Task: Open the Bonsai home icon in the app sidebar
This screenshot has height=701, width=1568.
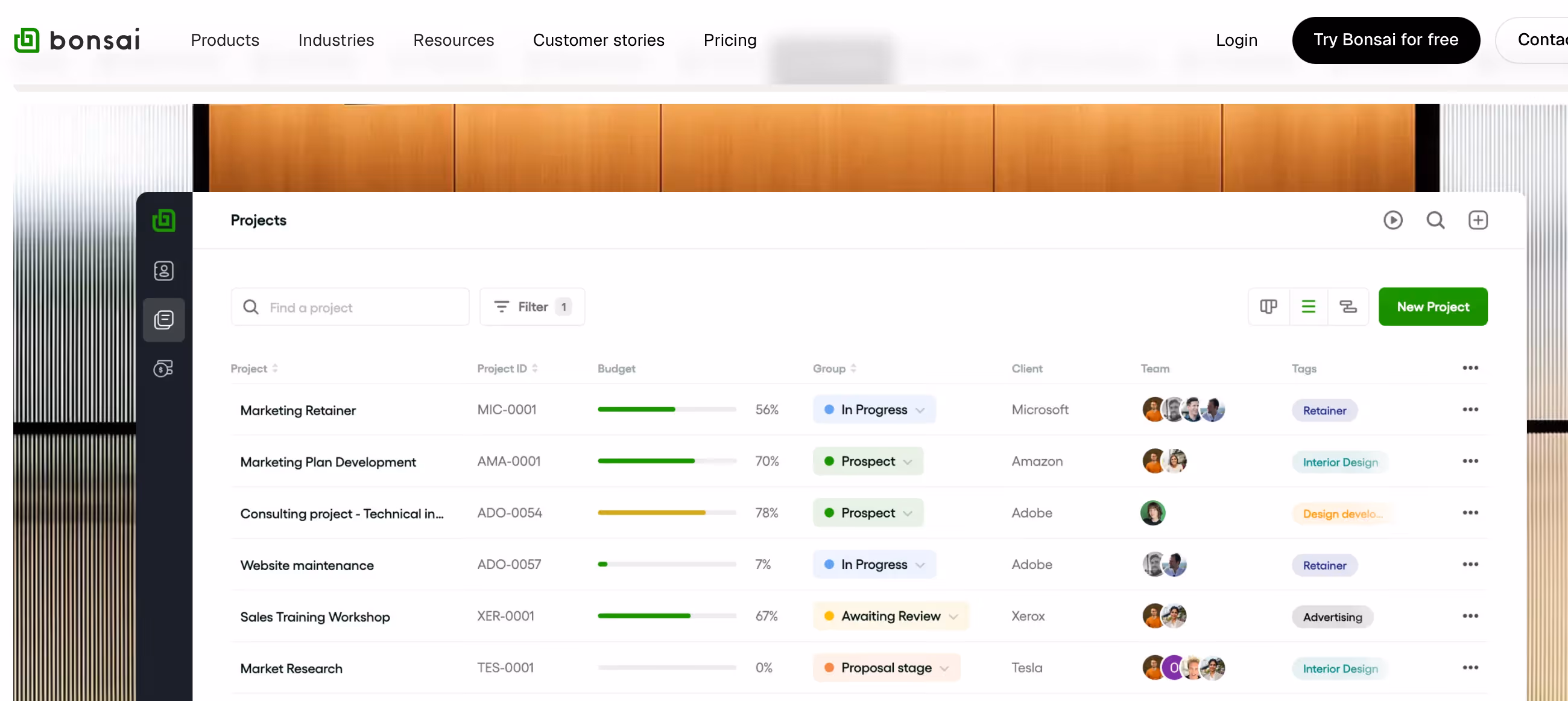Action: click(x=164, y=220)
